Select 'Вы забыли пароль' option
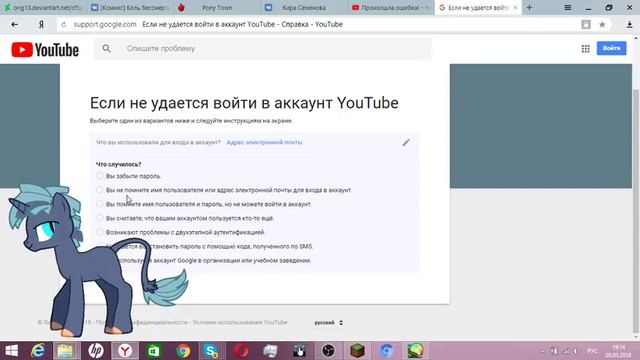Viewport: 640px width, 360px height. [x=129, y=176]
